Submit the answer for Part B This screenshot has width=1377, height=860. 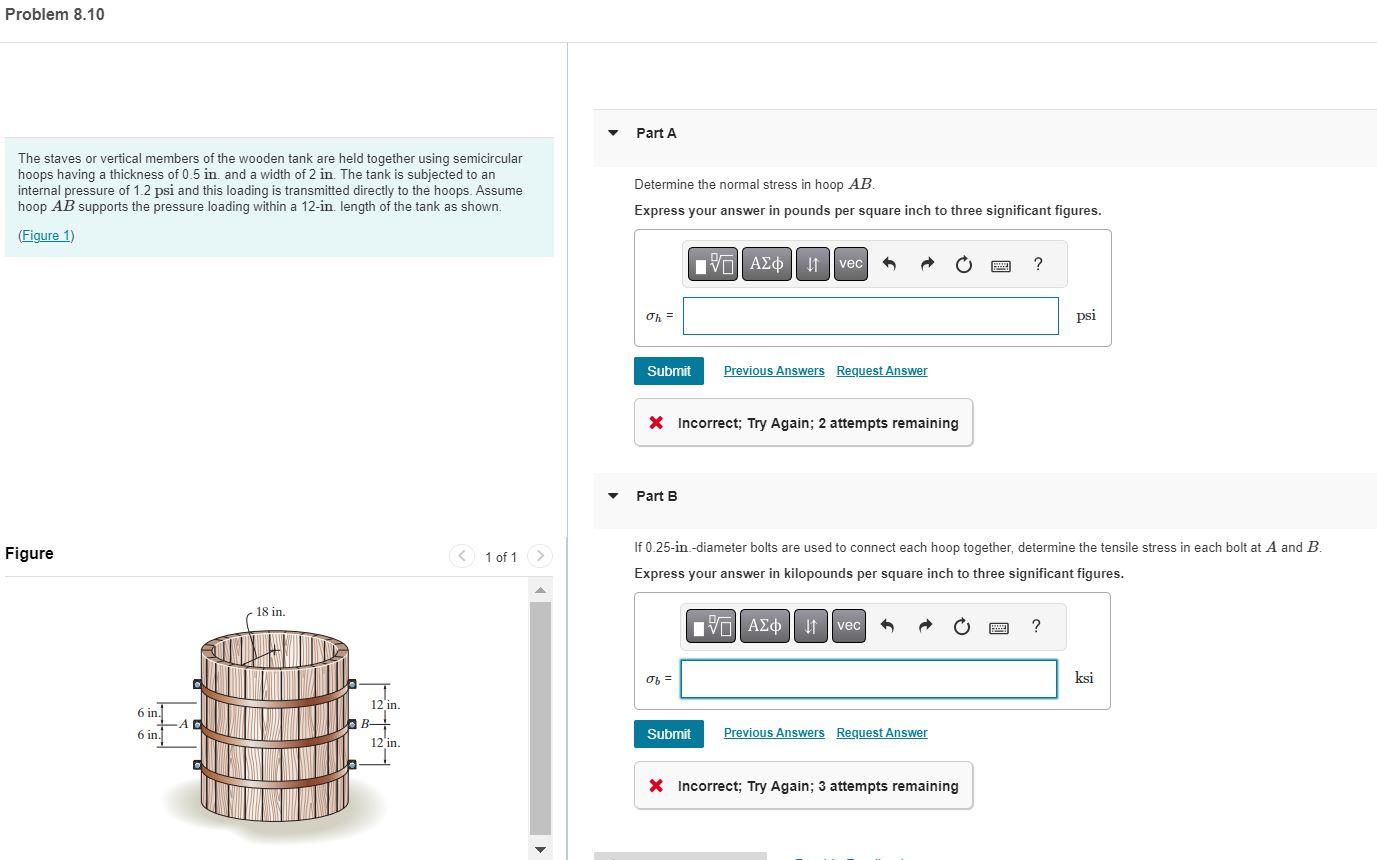(x=668, y=733)
